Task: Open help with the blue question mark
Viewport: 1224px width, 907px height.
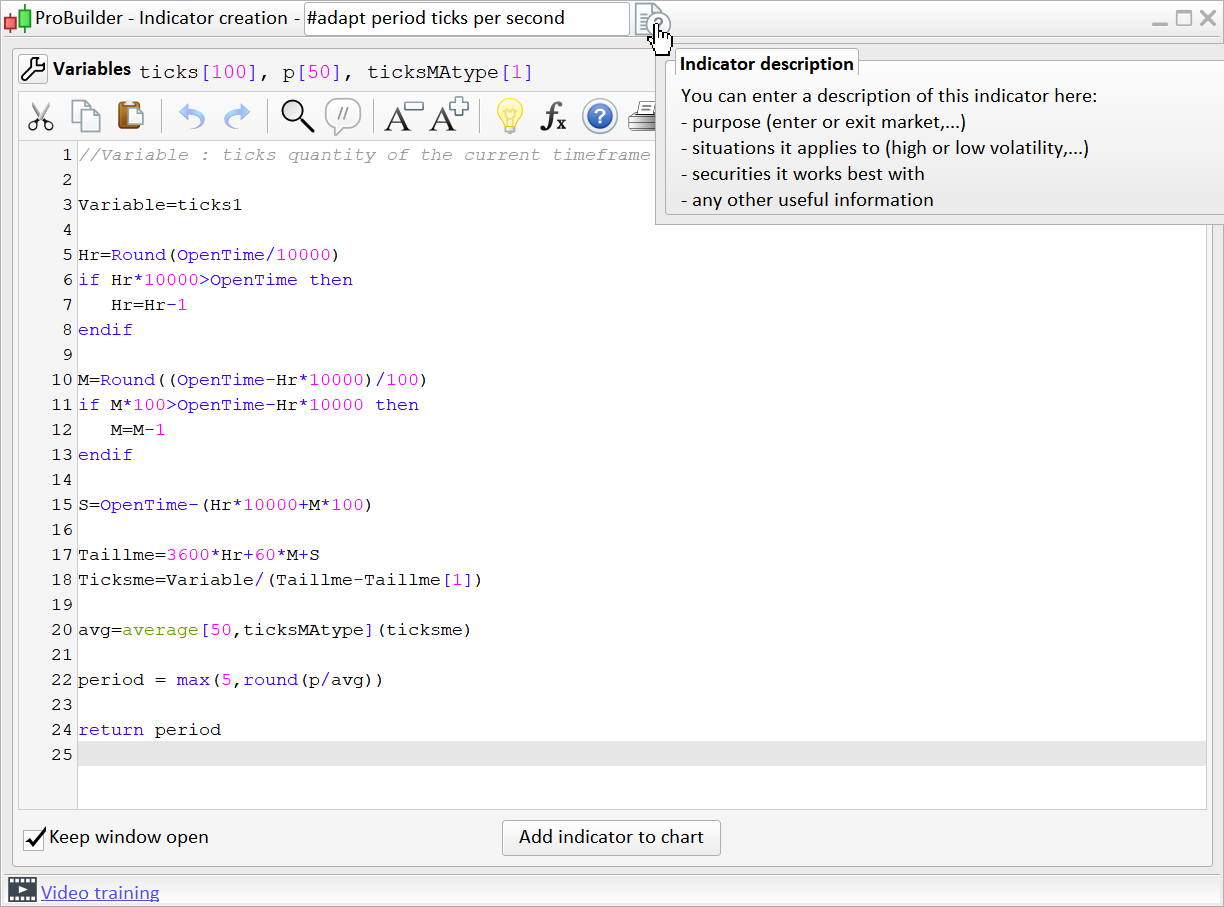Action: point(599,117)
